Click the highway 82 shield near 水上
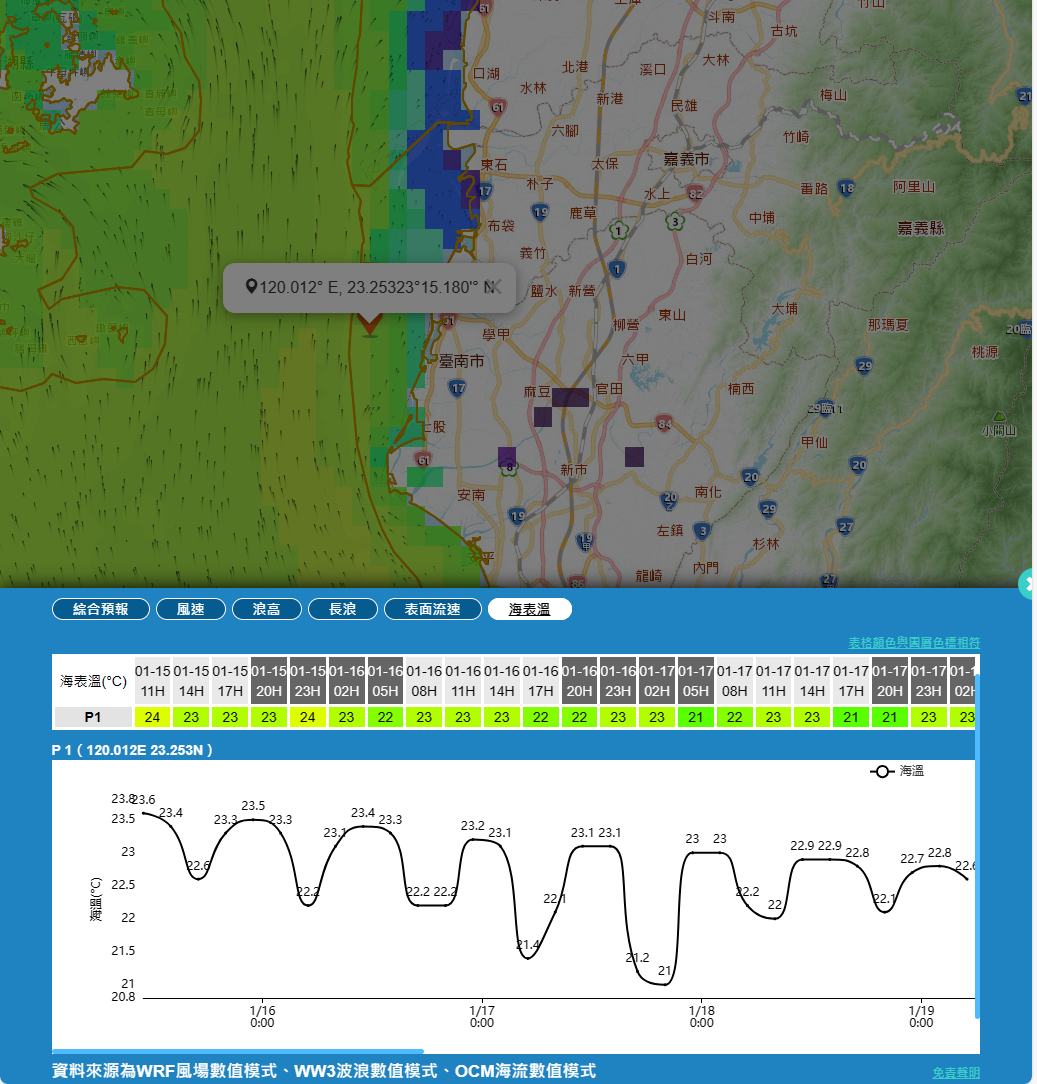1037x1084 pixels. coord(695,192)
